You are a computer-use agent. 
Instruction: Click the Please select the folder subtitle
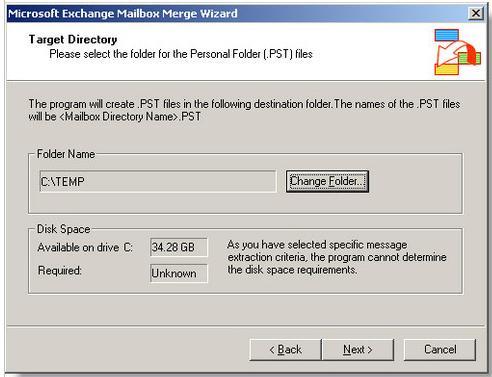click(x=181, y=54)
